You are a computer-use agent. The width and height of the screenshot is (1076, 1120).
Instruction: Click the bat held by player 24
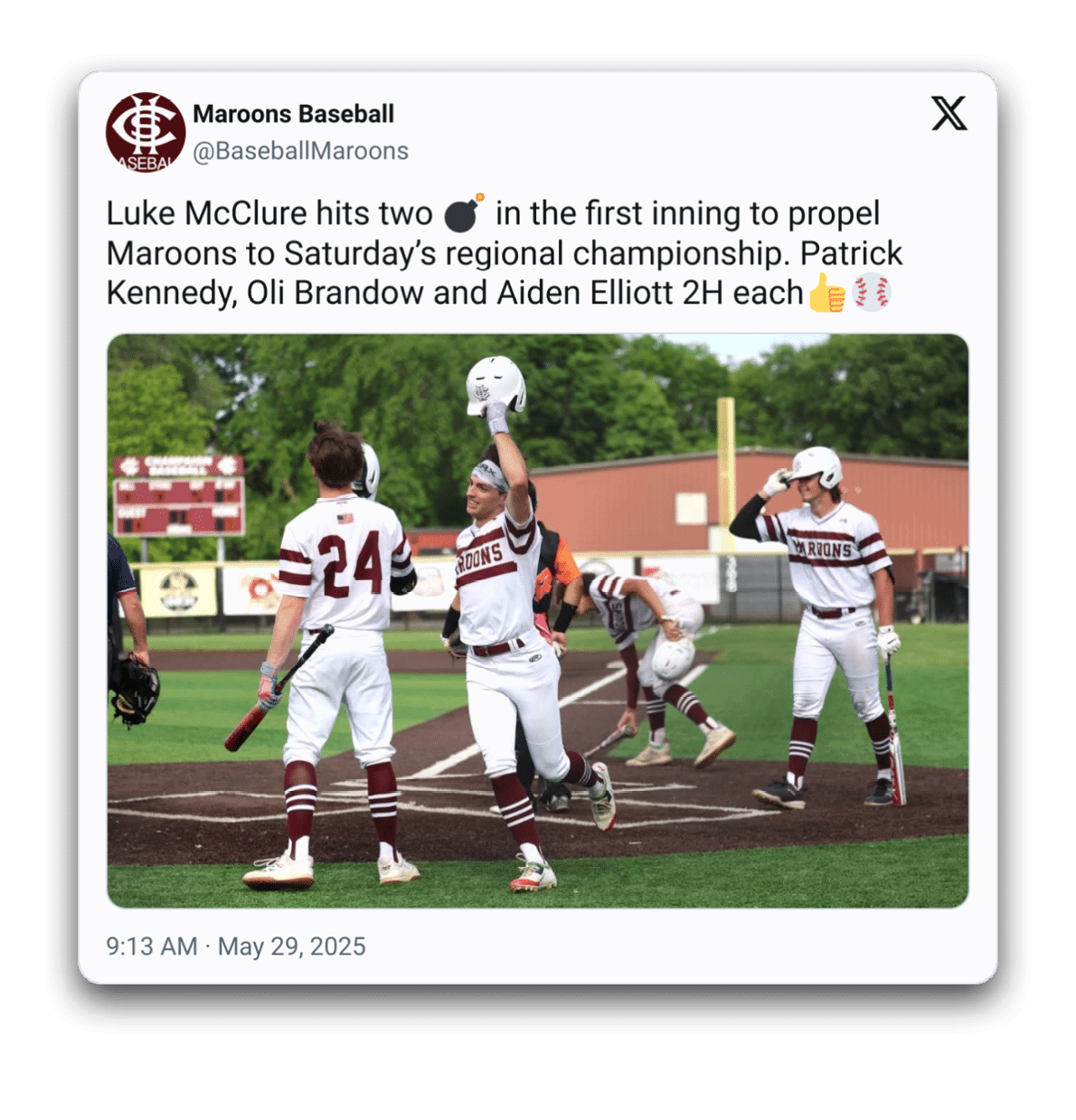coord(278,690)
